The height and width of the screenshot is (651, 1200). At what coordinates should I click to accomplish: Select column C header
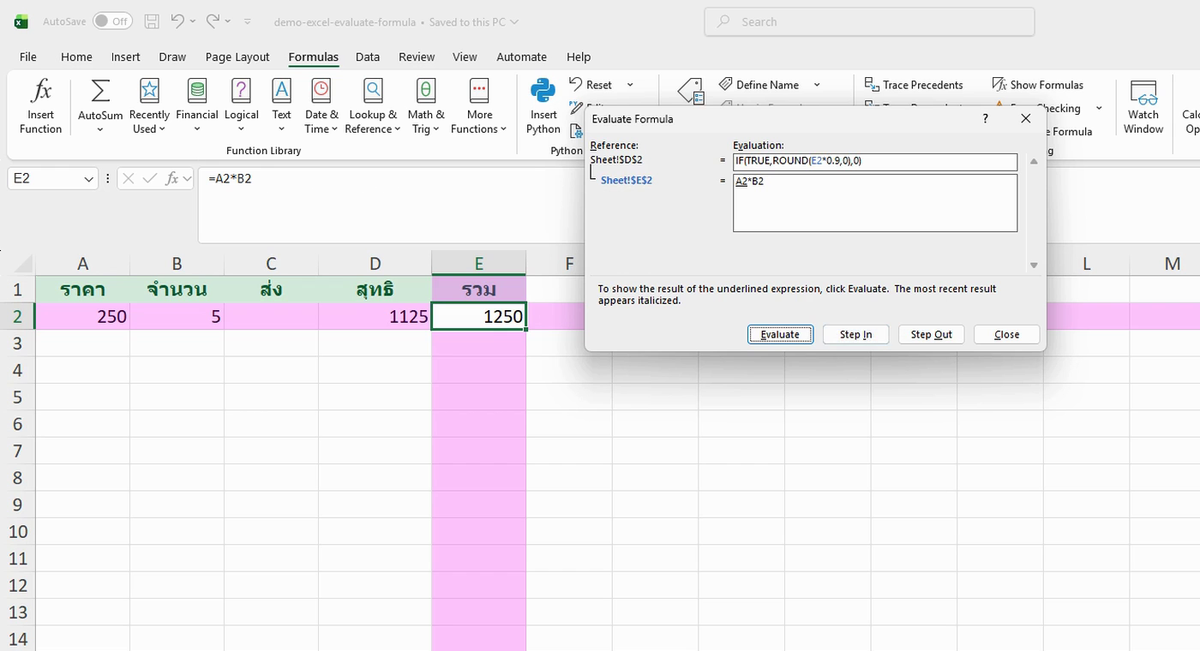tap(271, 264)
